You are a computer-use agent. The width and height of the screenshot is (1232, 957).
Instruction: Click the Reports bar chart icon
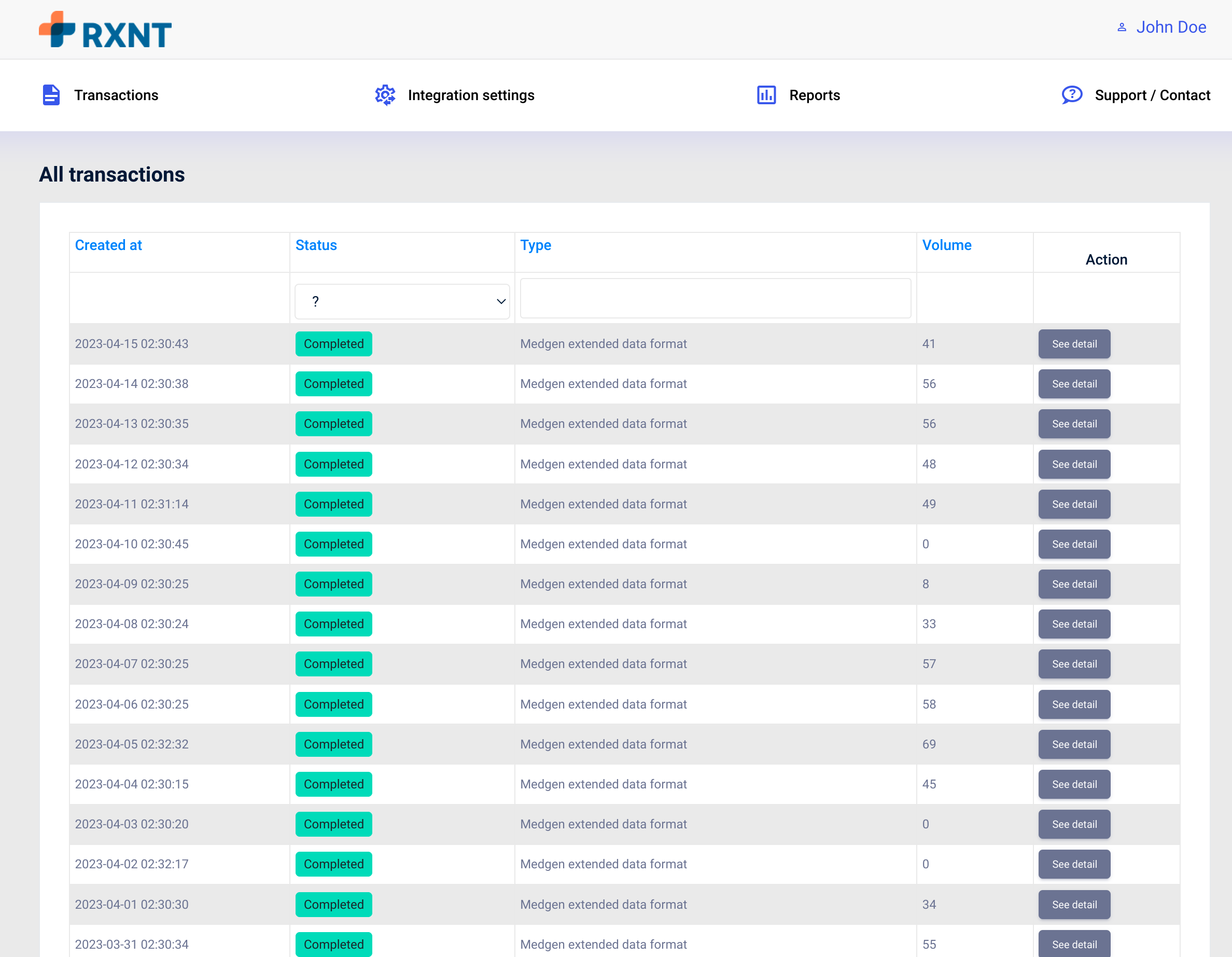pos(766,95)
